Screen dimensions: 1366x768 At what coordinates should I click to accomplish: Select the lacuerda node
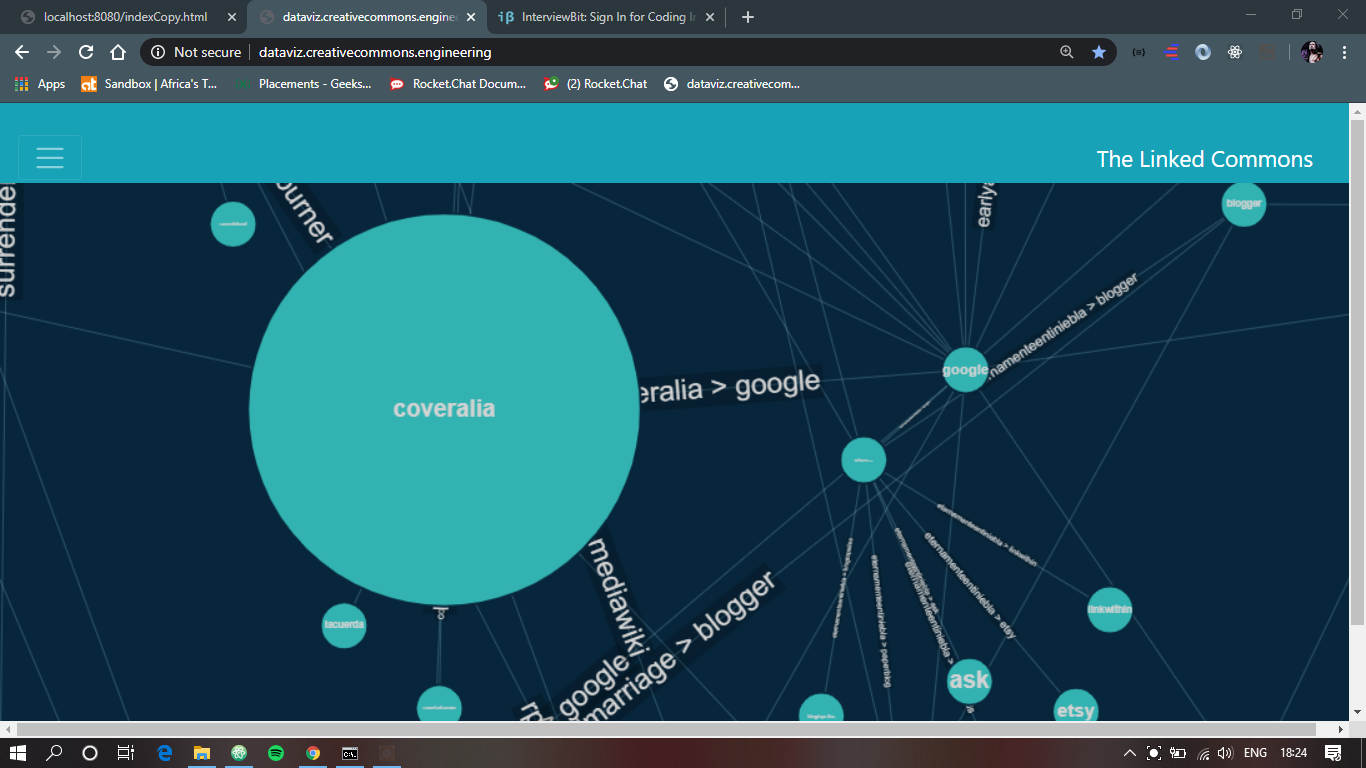(x=344, y=626)
